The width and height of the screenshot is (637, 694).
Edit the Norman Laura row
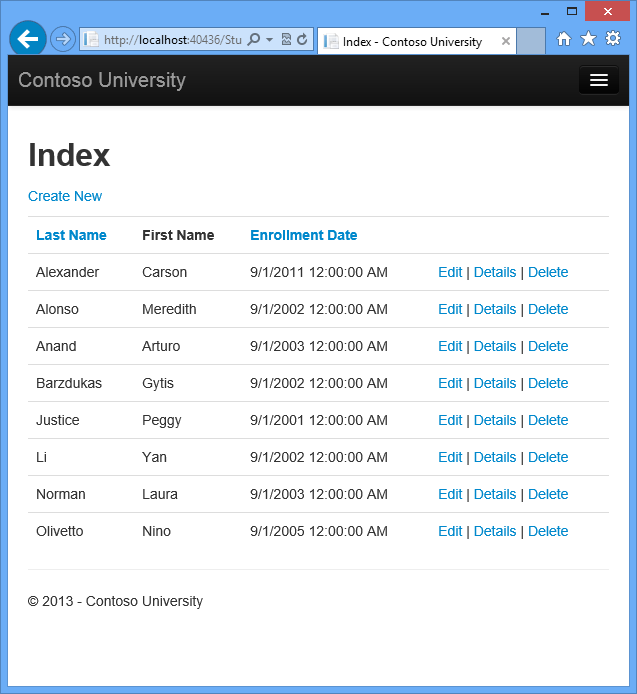pos(450,494)
